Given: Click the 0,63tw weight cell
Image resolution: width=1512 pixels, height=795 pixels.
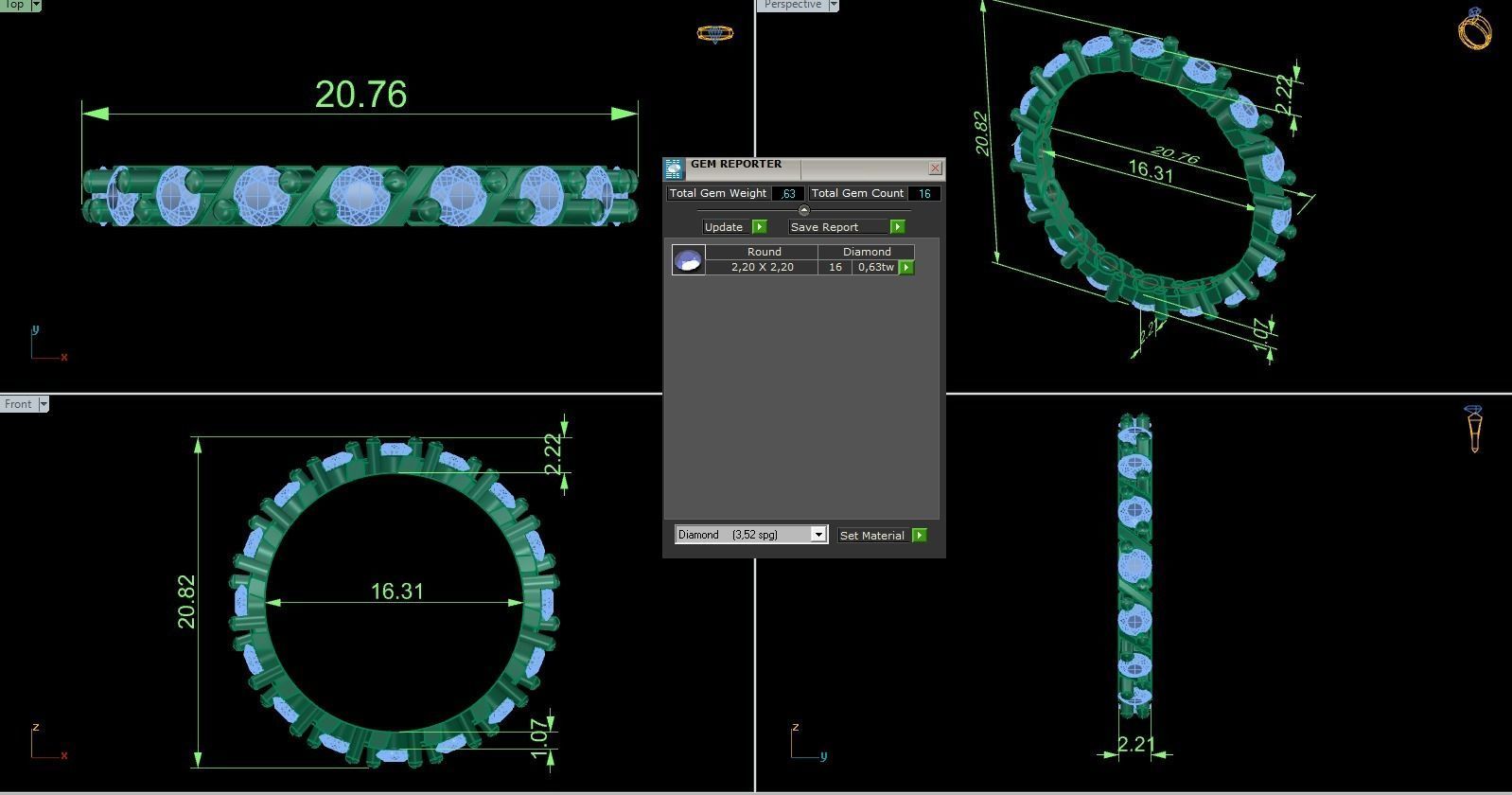Looking at the screenshot, I should (x=876, y=268).
